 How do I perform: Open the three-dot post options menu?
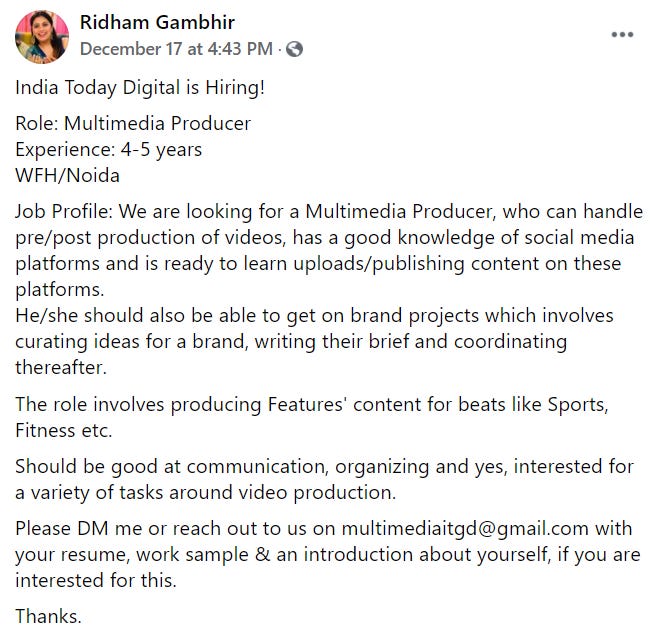(x=622, y=35)
